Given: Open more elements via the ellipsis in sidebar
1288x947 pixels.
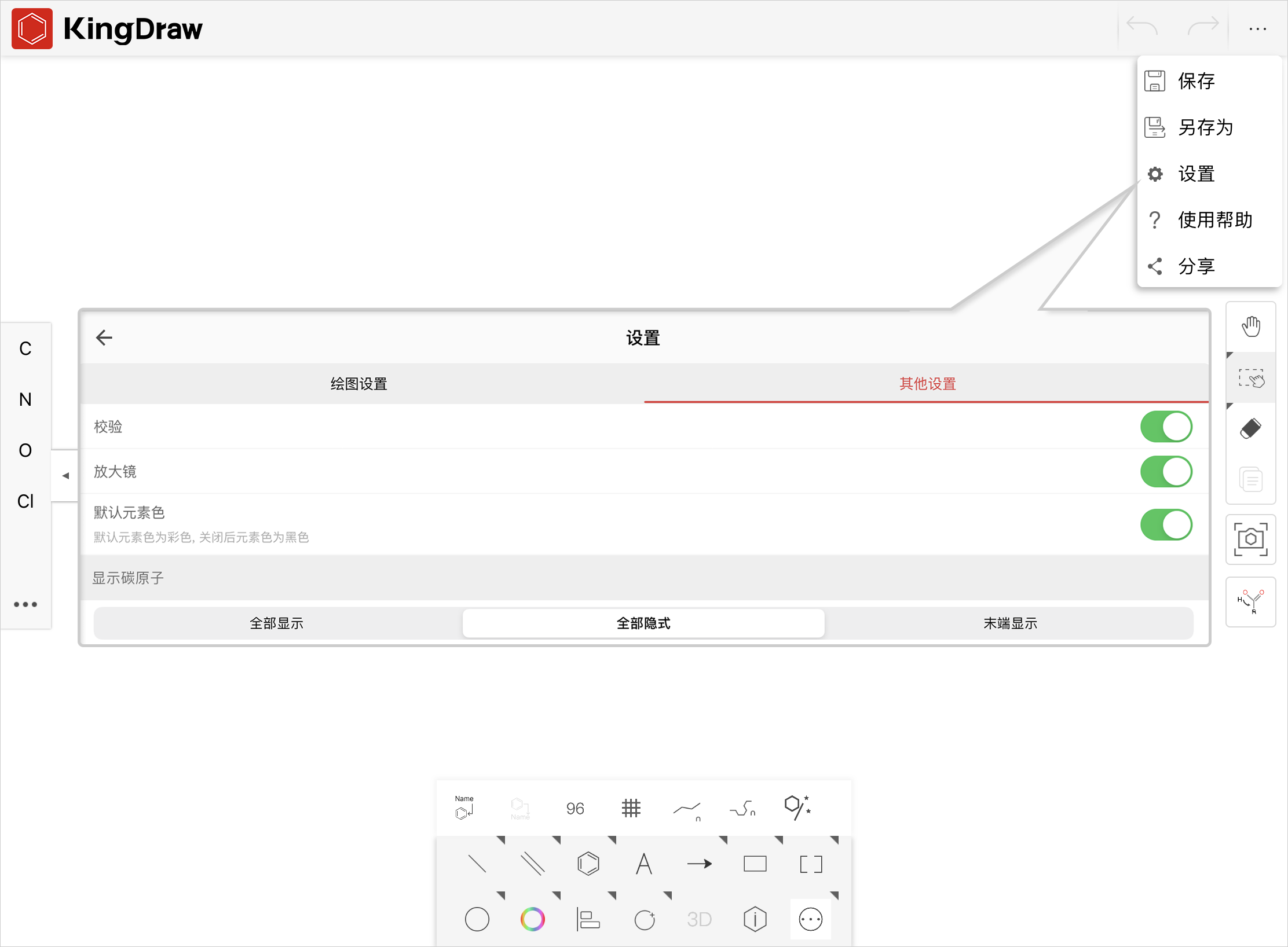Looking at the screenshot, I should tap(25, 604).
